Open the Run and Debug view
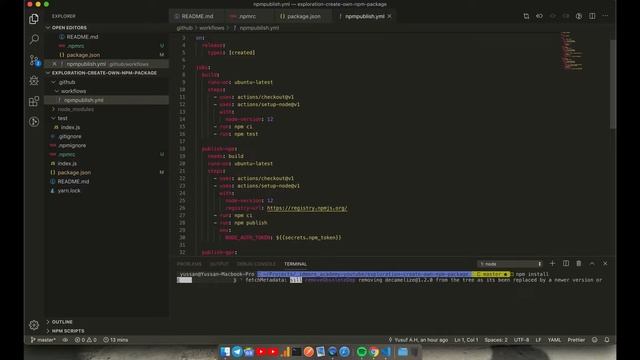Screen dimensions: 640x360 pyautogui.click(x=34, y=80)
